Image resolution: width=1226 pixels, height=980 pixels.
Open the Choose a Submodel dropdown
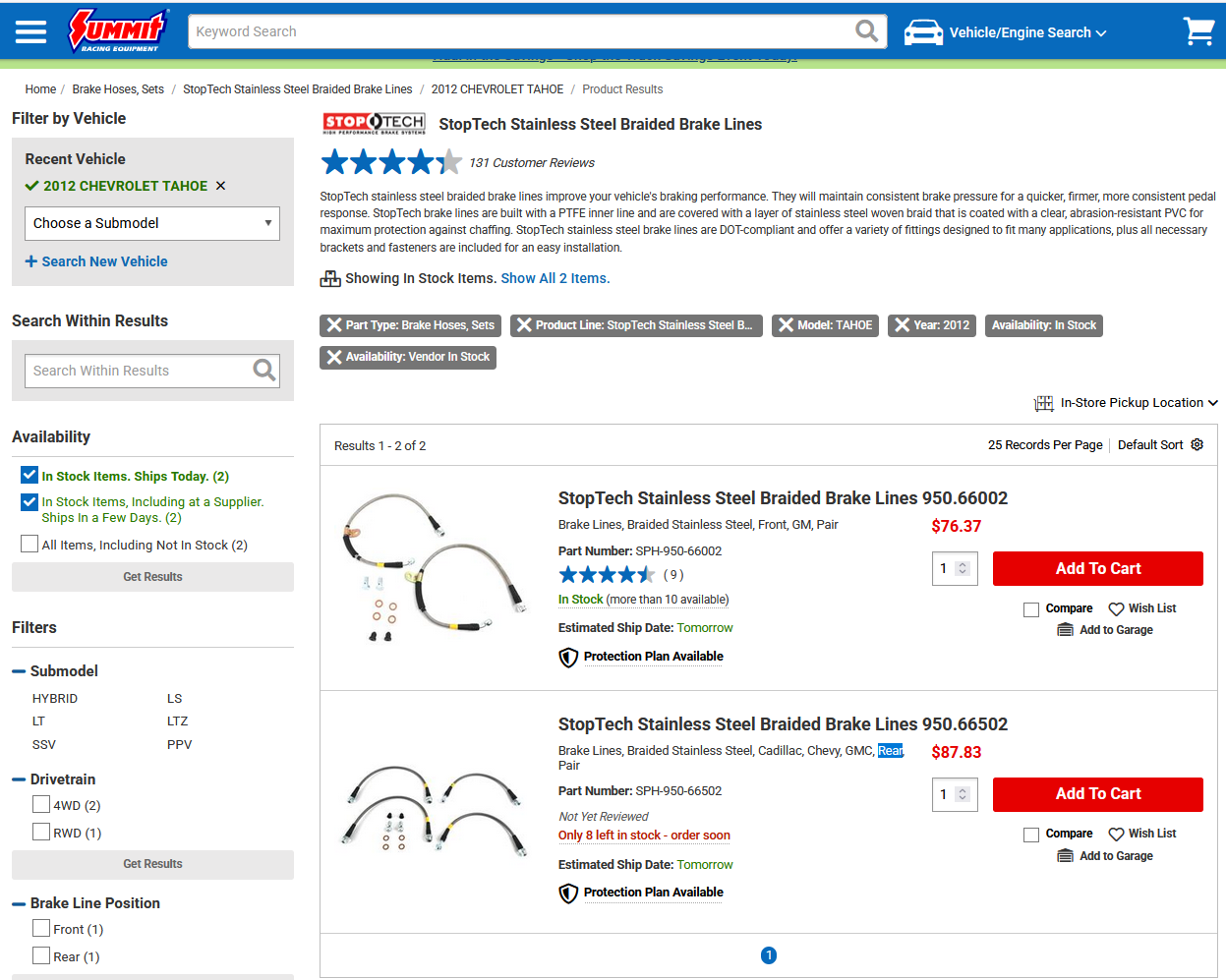point(152,223)
